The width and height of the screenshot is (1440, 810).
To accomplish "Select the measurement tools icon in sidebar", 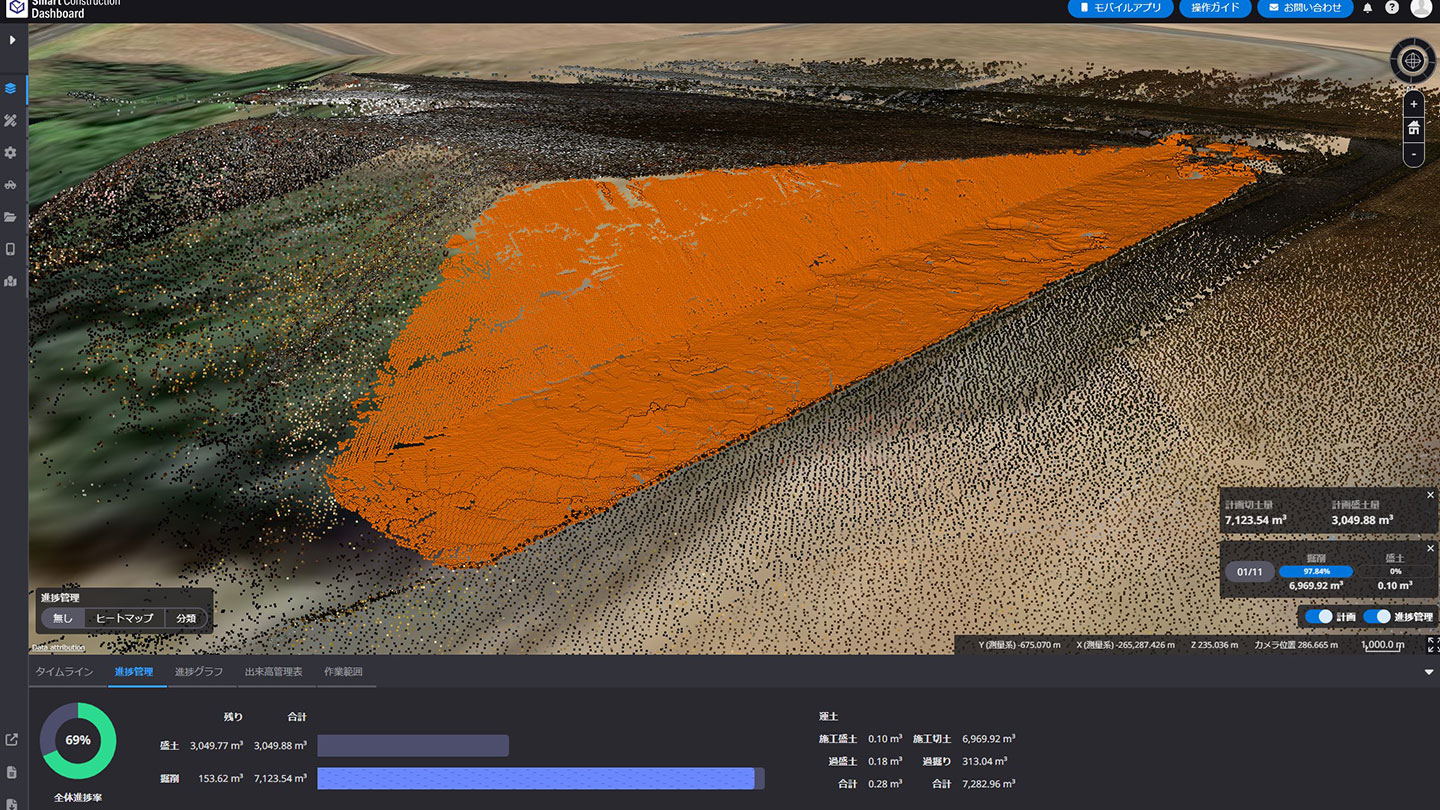I will pyautogui.click(x=11, y=121).
